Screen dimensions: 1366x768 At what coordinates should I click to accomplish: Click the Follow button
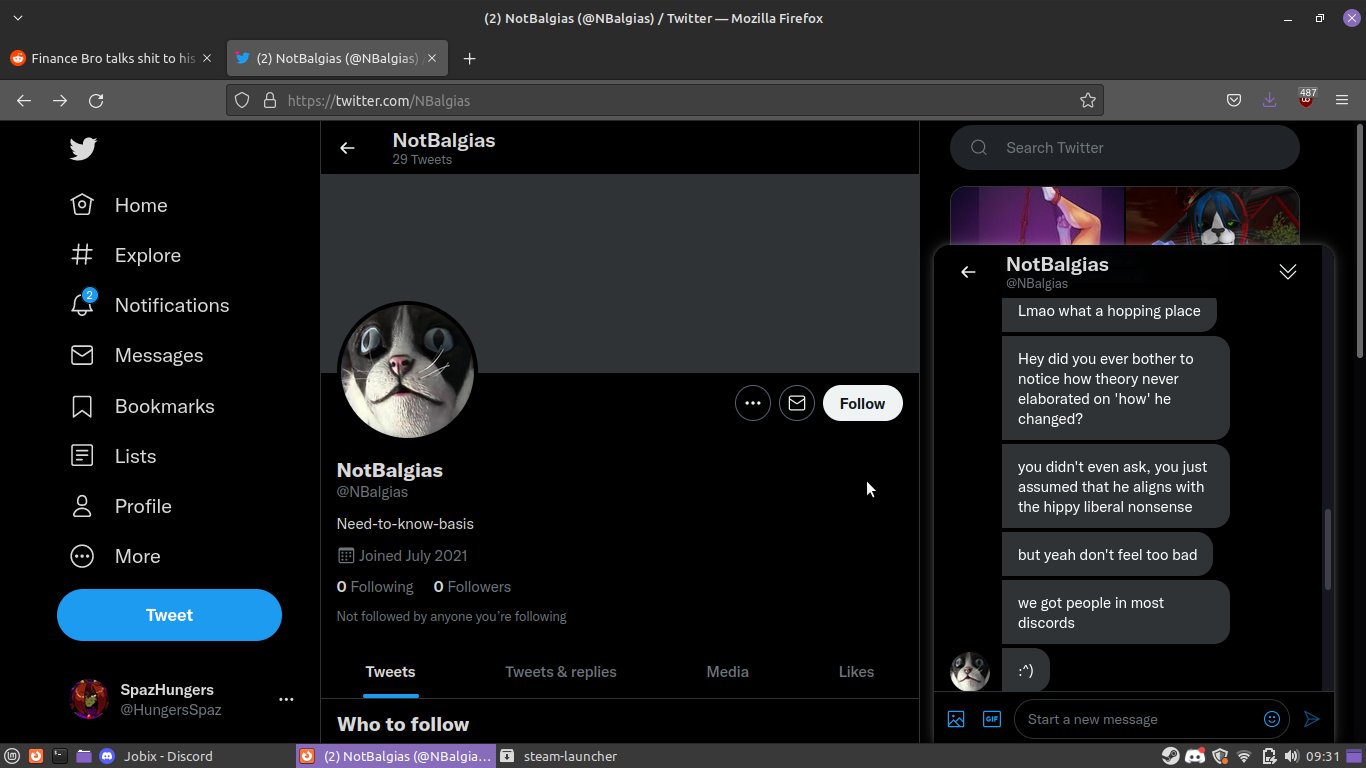862,403
